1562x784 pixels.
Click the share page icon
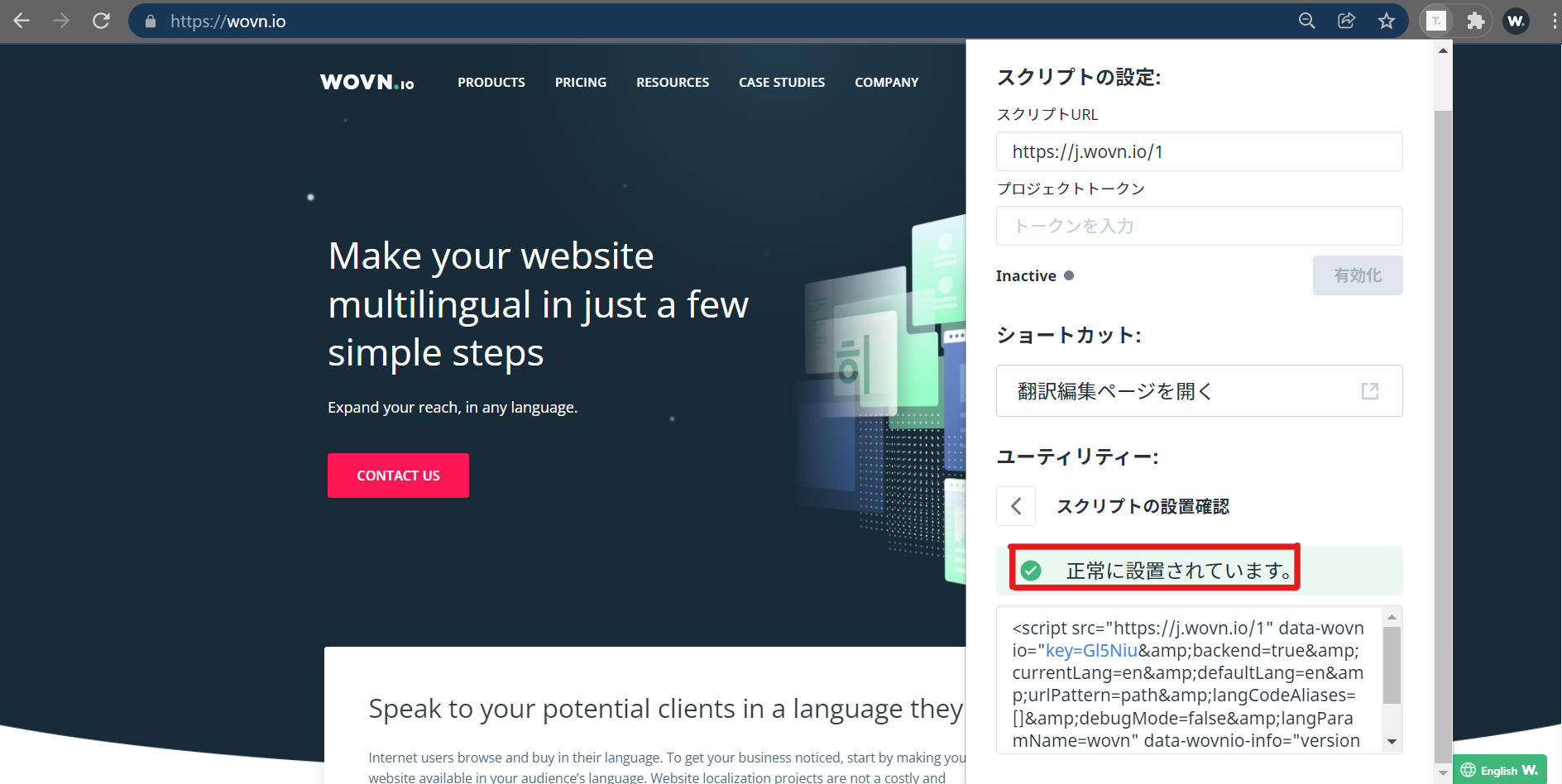tap(1346, 21)
